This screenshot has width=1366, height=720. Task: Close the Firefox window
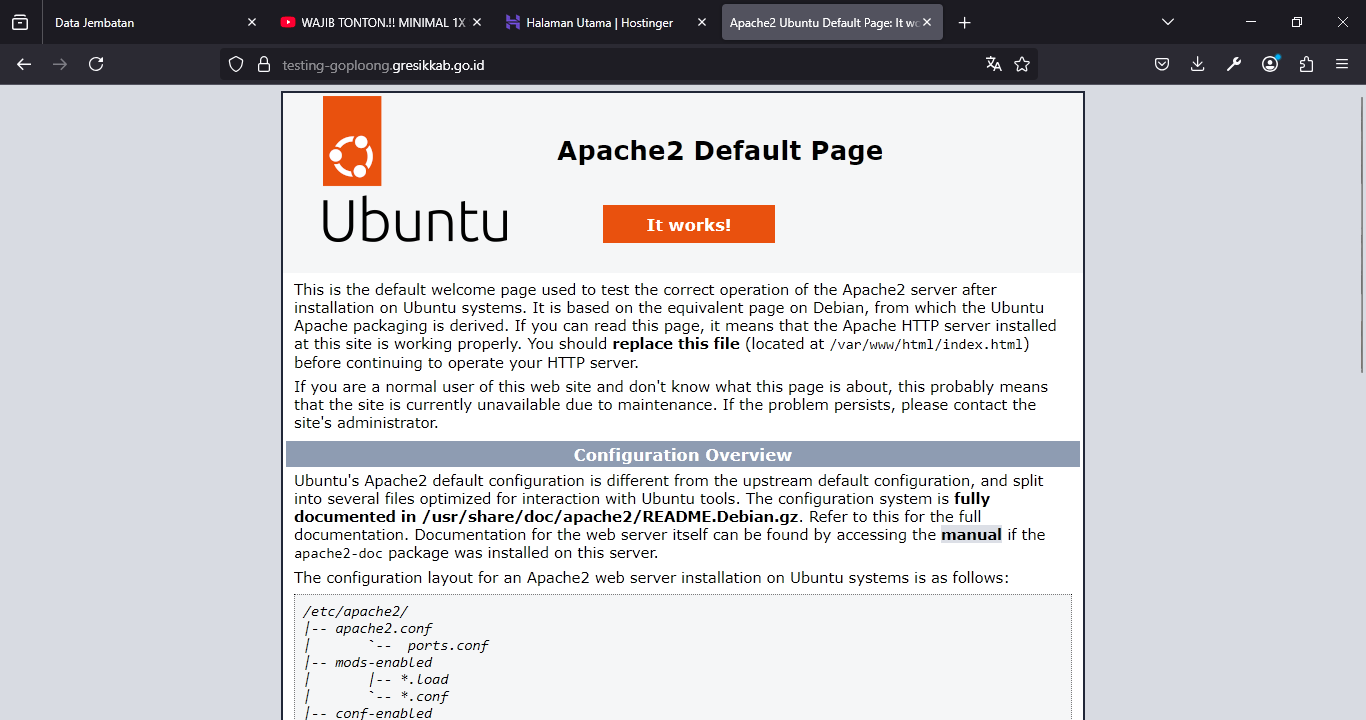(1343, 22)
